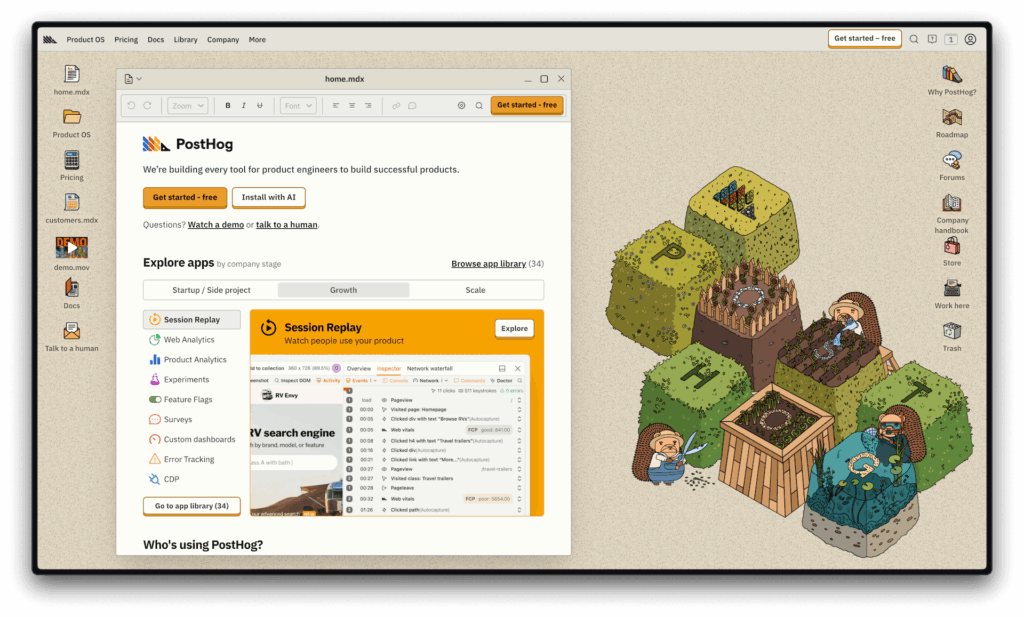Click Get started – free in the menu bar
The width and height of the screenshot is (1024, 617).
click(x=865, y=39)
